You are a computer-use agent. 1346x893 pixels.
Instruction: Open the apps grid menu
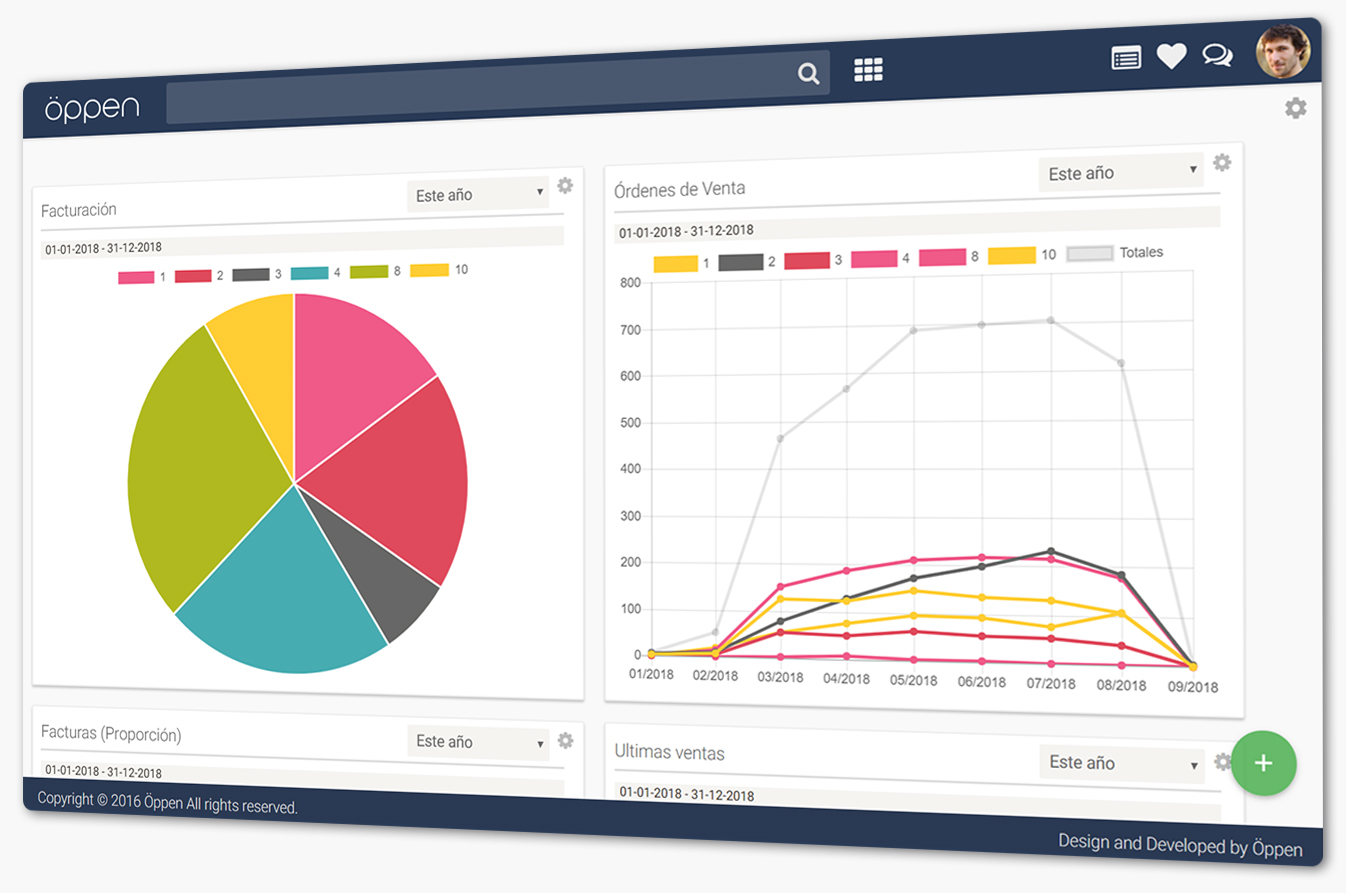coord(868,67)
